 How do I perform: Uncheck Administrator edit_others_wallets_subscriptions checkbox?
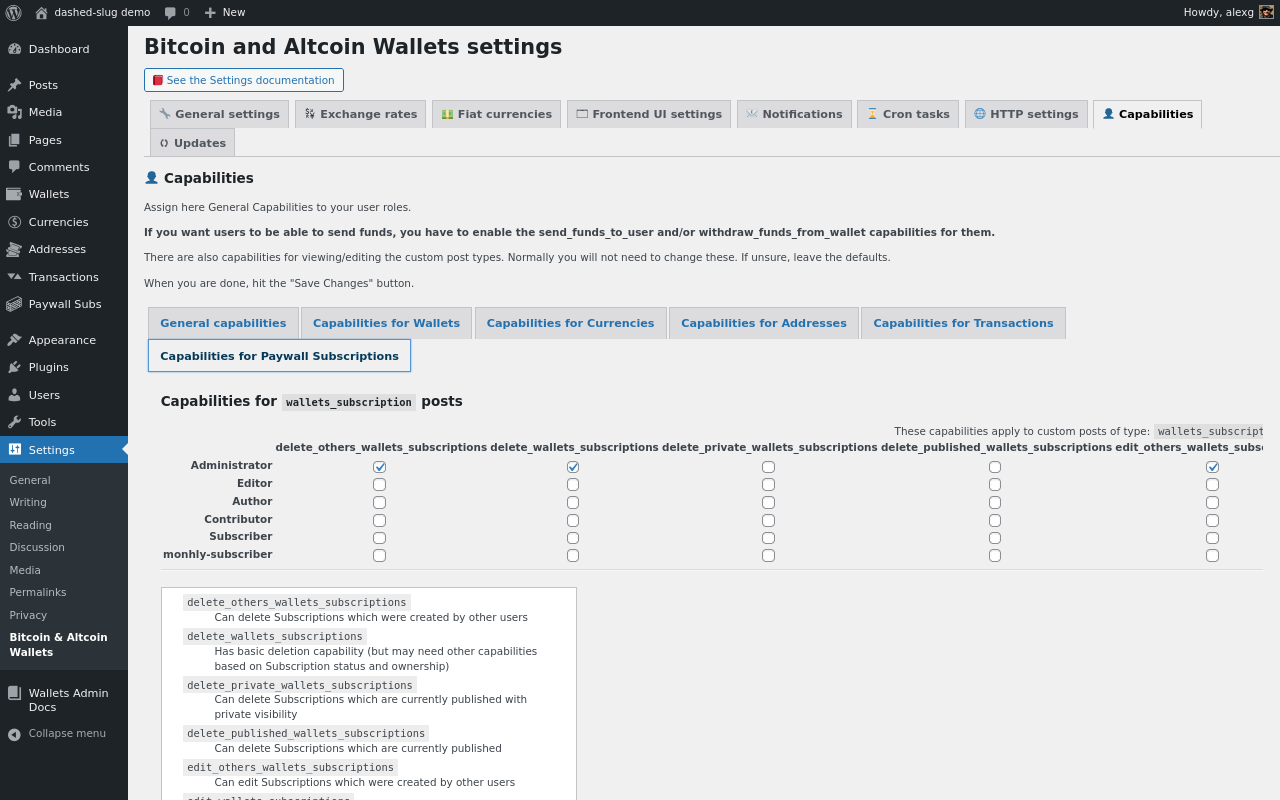(x=1212, y=467)
